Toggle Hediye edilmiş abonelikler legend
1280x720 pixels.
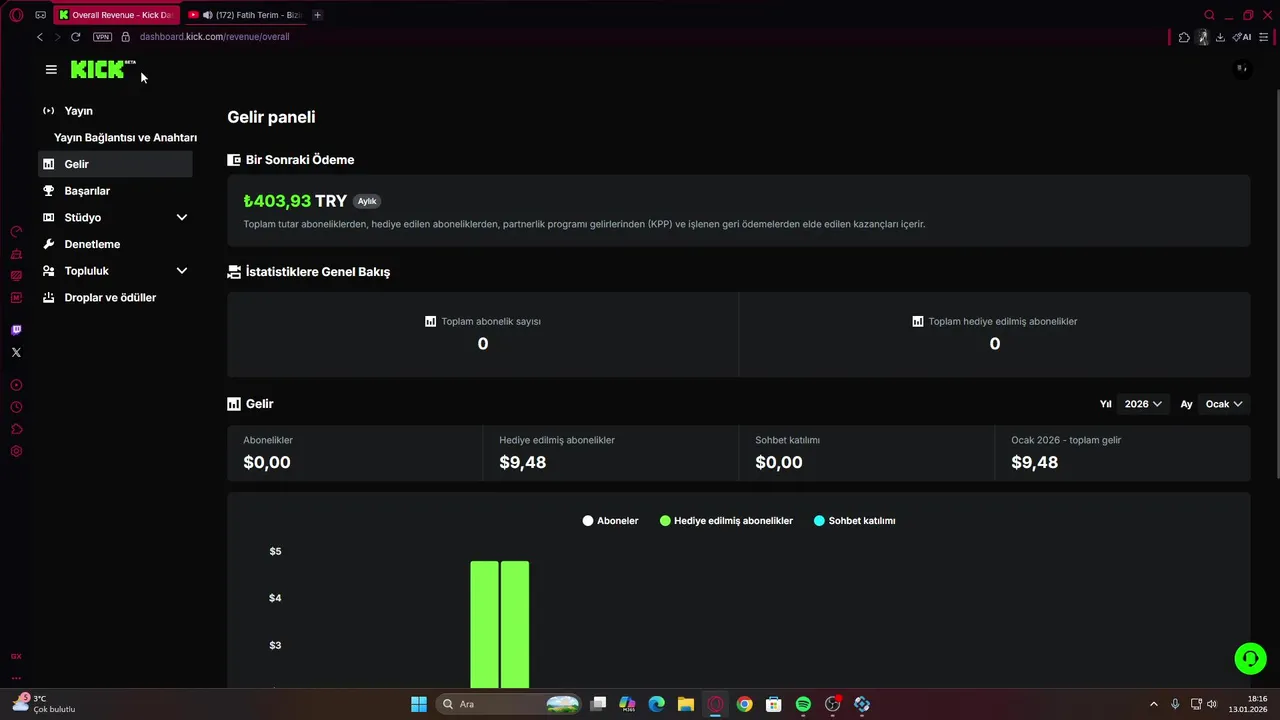click(726, 521)
